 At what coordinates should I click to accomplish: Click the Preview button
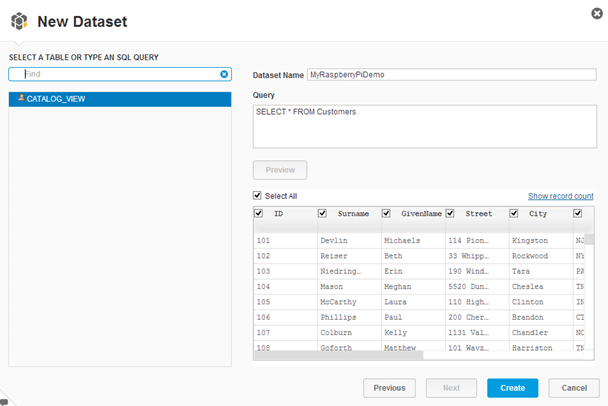pos(280,170)
